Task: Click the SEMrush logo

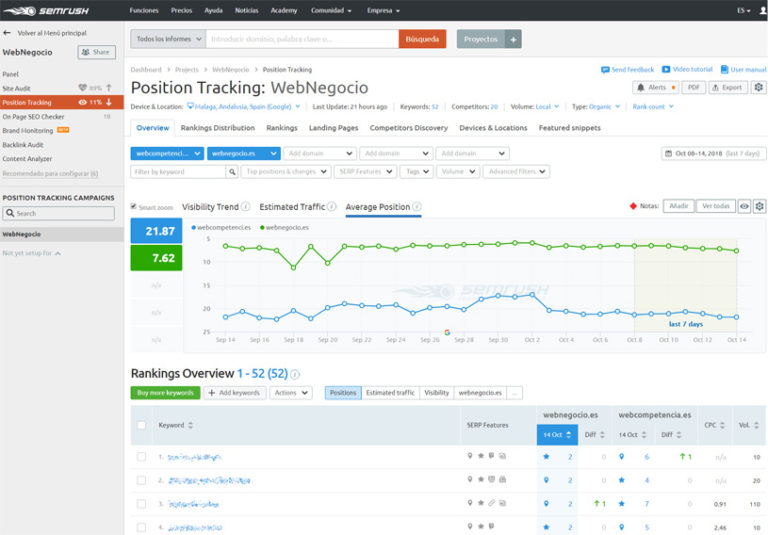Action: [x=46, y=10]
